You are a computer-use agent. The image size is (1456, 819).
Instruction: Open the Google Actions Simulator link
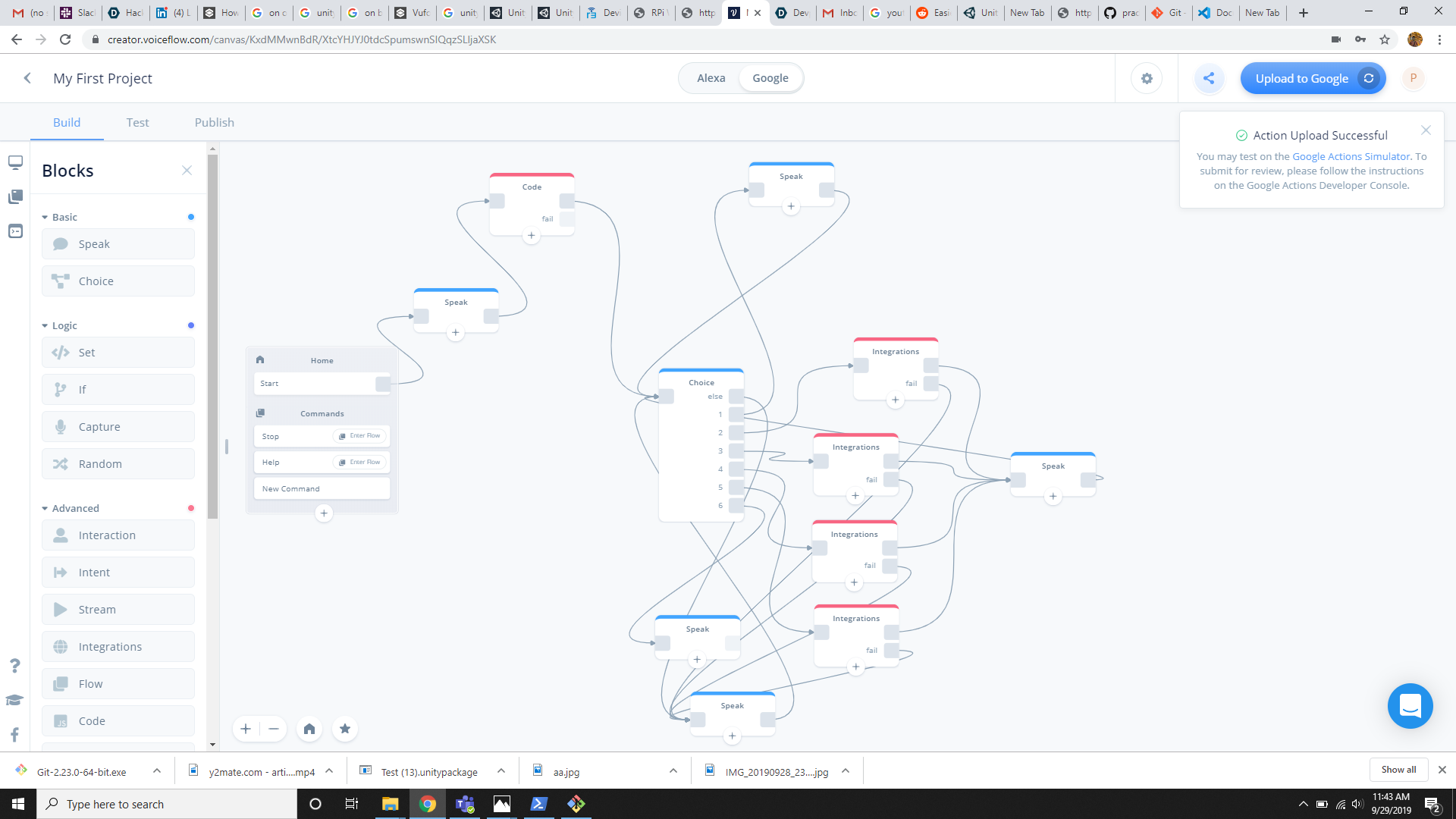point(1351,156)
